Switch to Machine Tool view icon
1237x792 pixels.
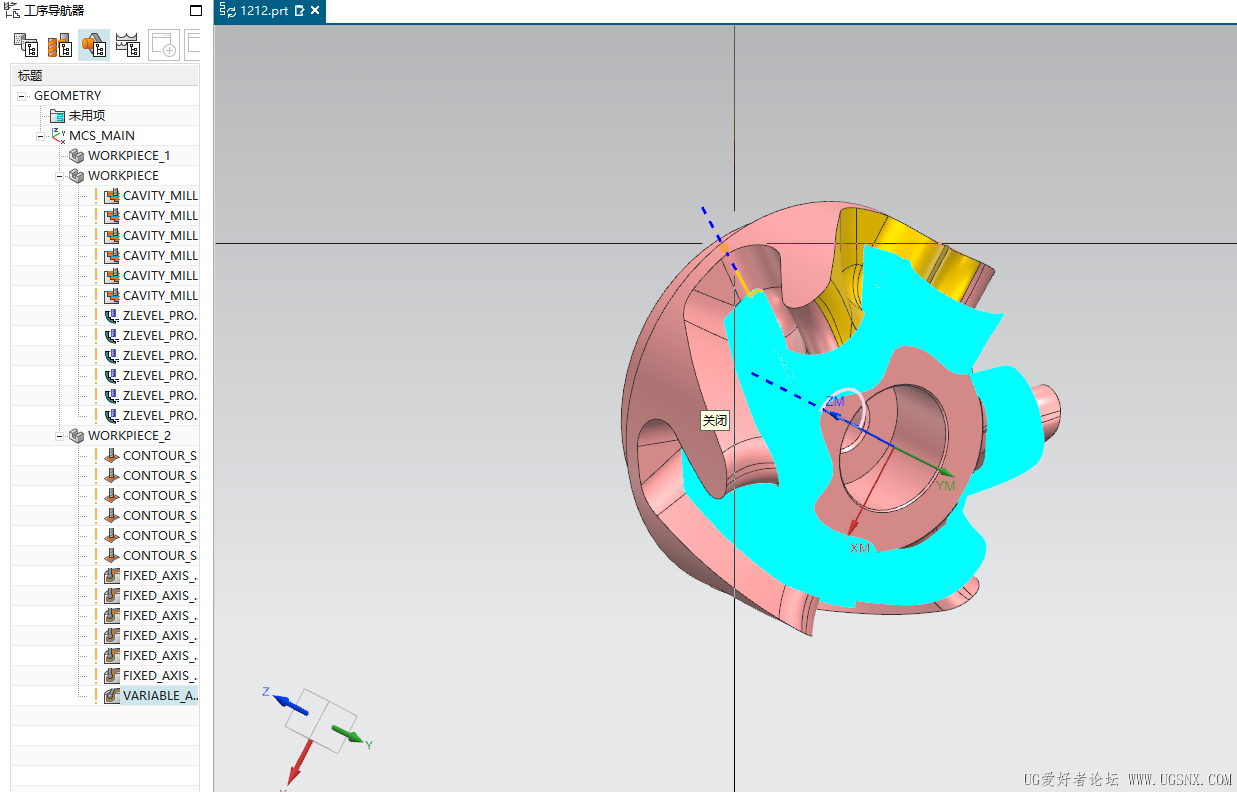(60, 45)
